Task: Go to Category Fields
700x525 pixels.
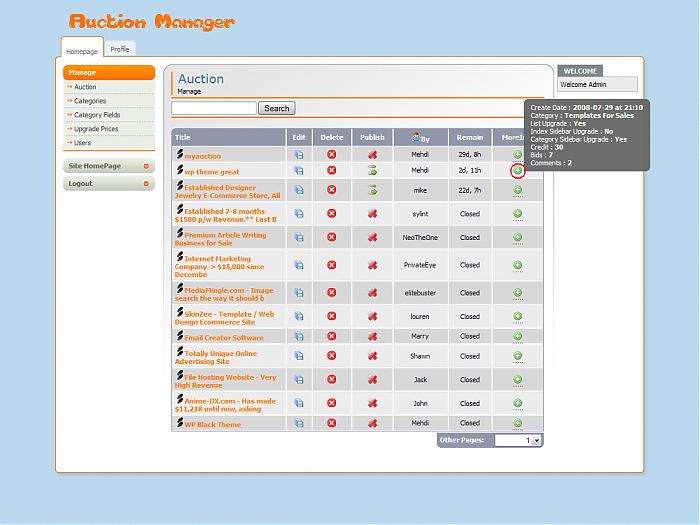Action: [x=97, y=115]
